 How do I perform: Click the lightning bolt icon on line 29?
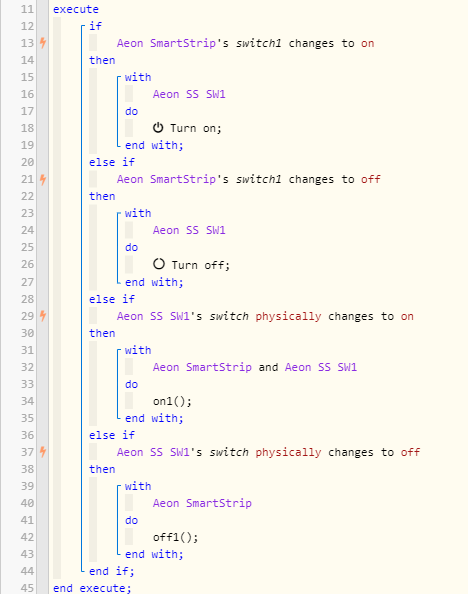pyautogui.click(x=43, y=316)
